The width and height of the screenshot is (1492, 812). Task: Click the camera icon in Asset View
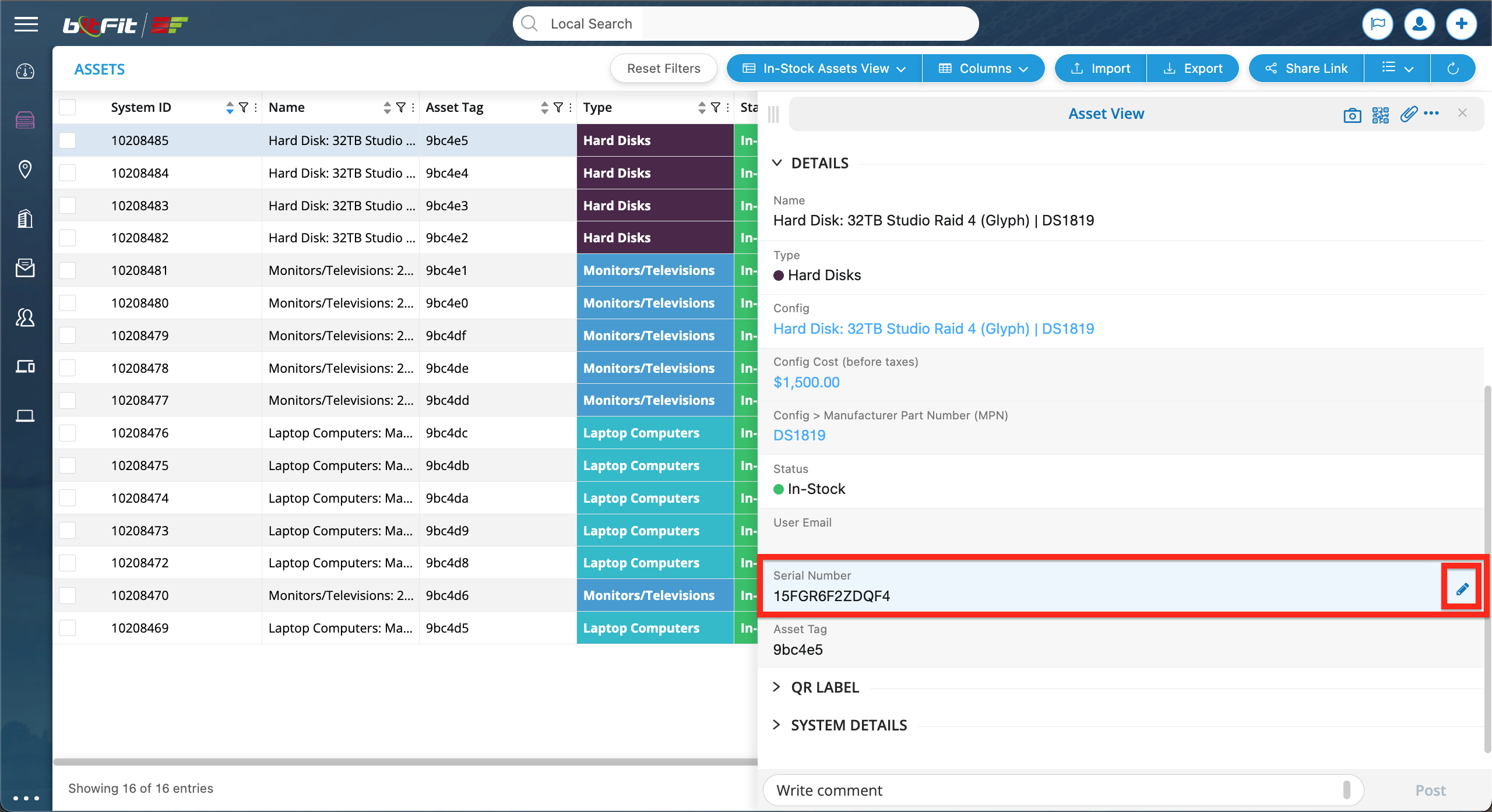point(1352,115)
